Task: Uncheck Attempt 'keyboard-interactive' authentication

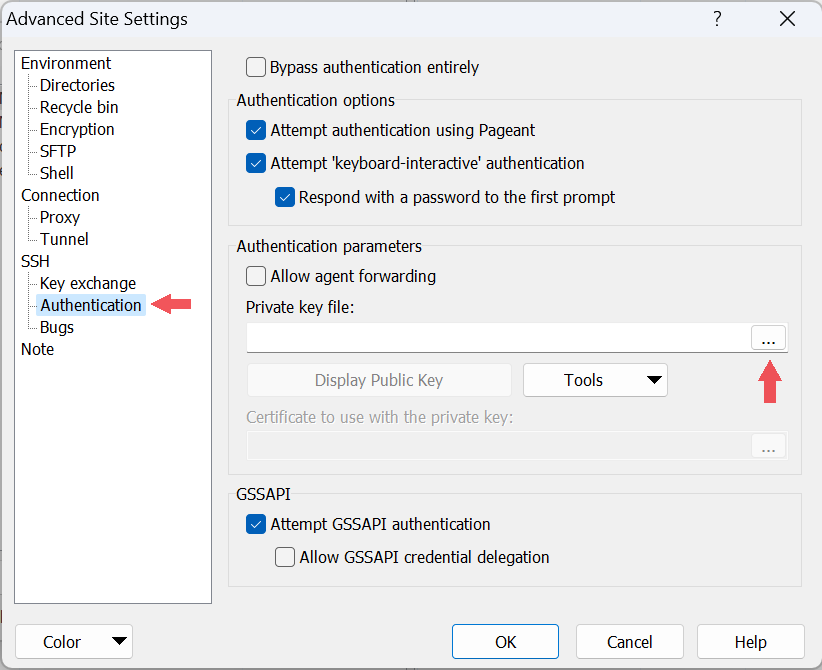Action: pos(256,163)
